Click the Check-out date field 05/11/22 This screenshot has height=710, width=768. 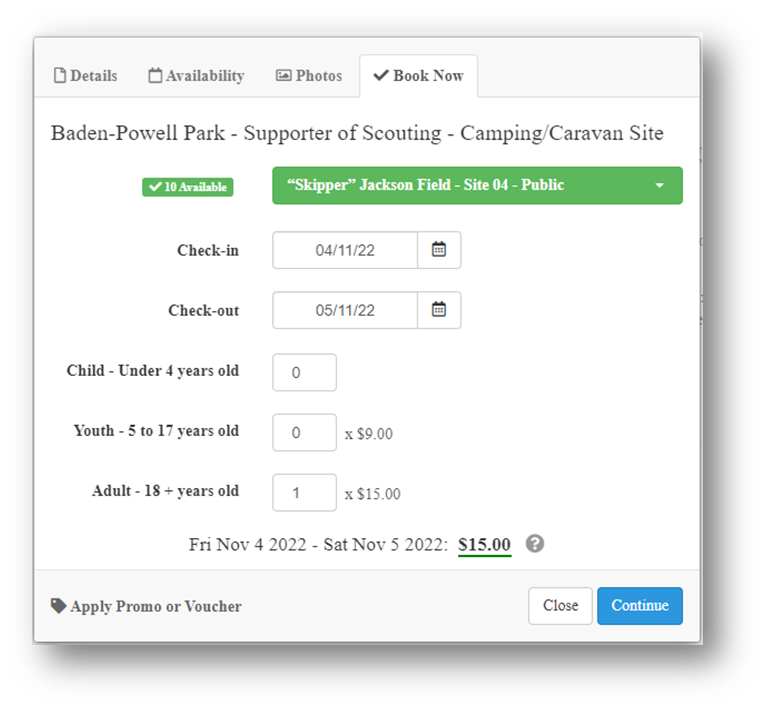(x=345, y=310)
